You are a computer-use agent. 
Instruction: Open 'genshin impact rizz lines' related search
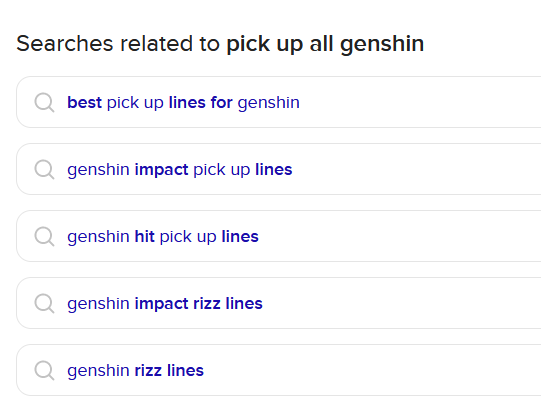165,304
